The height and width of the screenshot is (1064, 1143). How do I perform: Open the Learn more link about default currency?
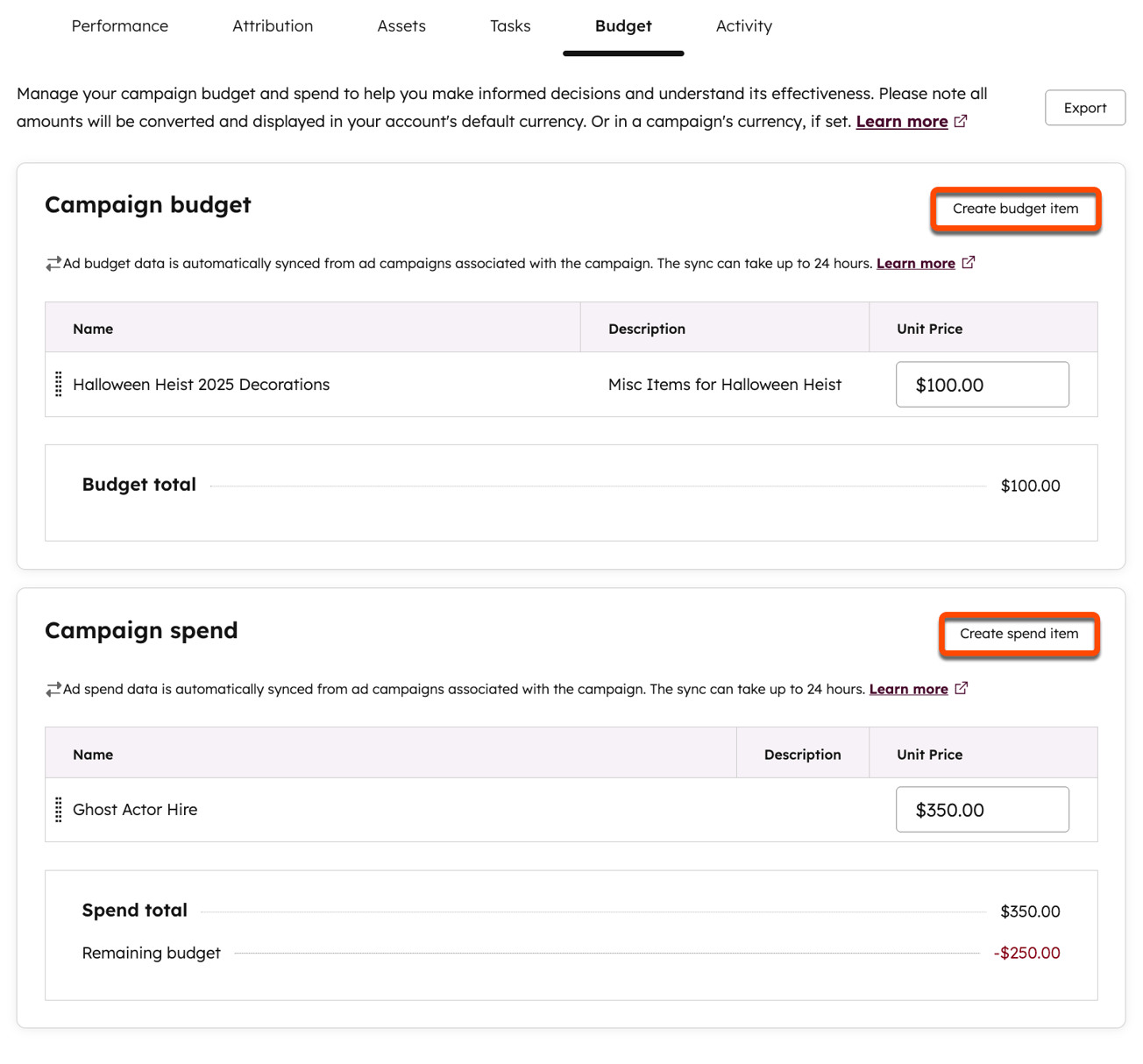(902, 121)
